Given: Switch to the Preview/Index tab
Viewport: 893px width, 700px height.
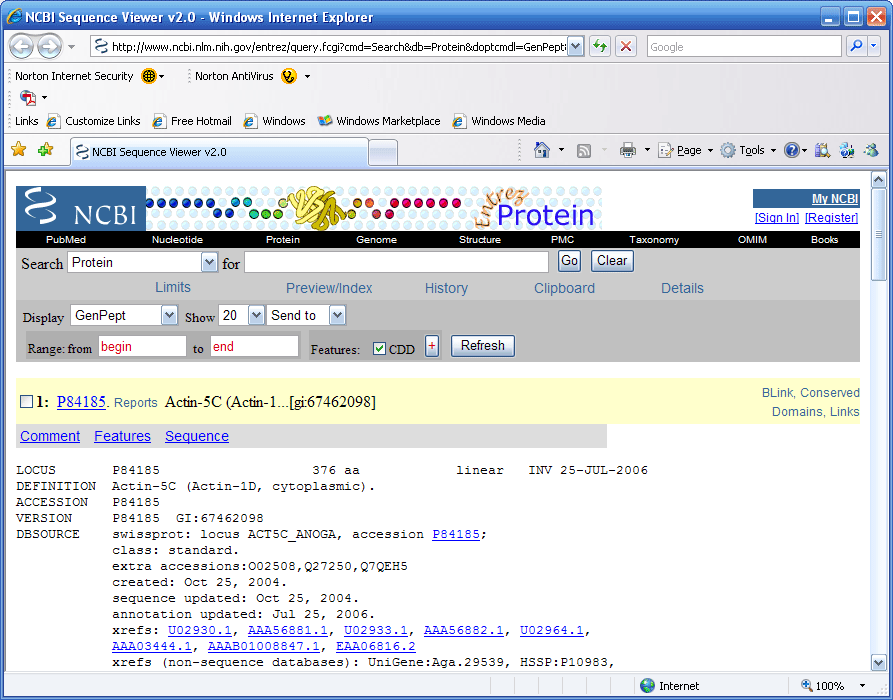Looking at the screenshot, I should pos(329,288).
